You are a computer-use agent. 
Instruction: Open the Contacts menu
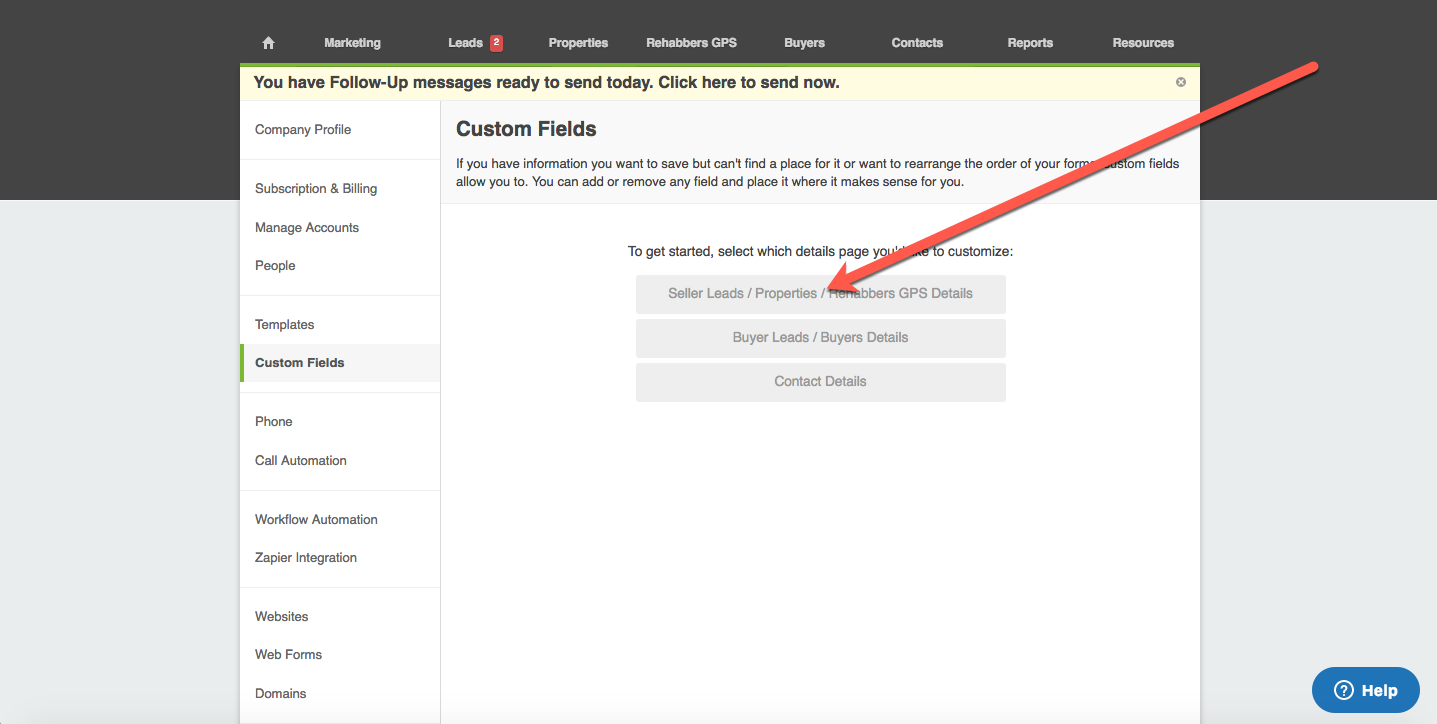pyautogui.click(x=917, y=43)
